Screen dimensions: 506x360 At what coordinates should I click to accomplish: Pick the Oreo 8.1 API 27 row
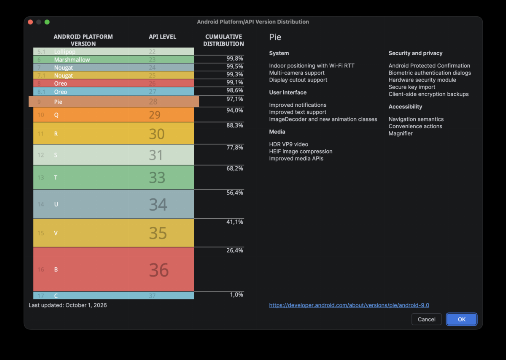pyautogui.click(x=113, y=91)
